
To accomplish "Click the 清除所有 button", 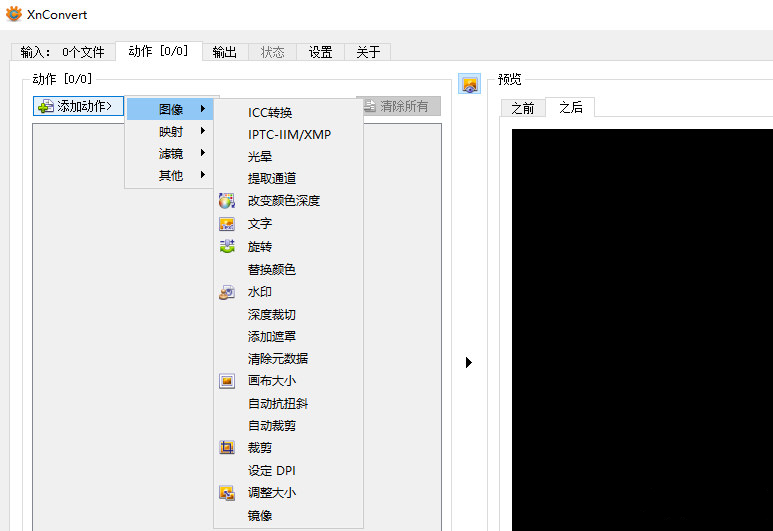I will pos(398,106).
